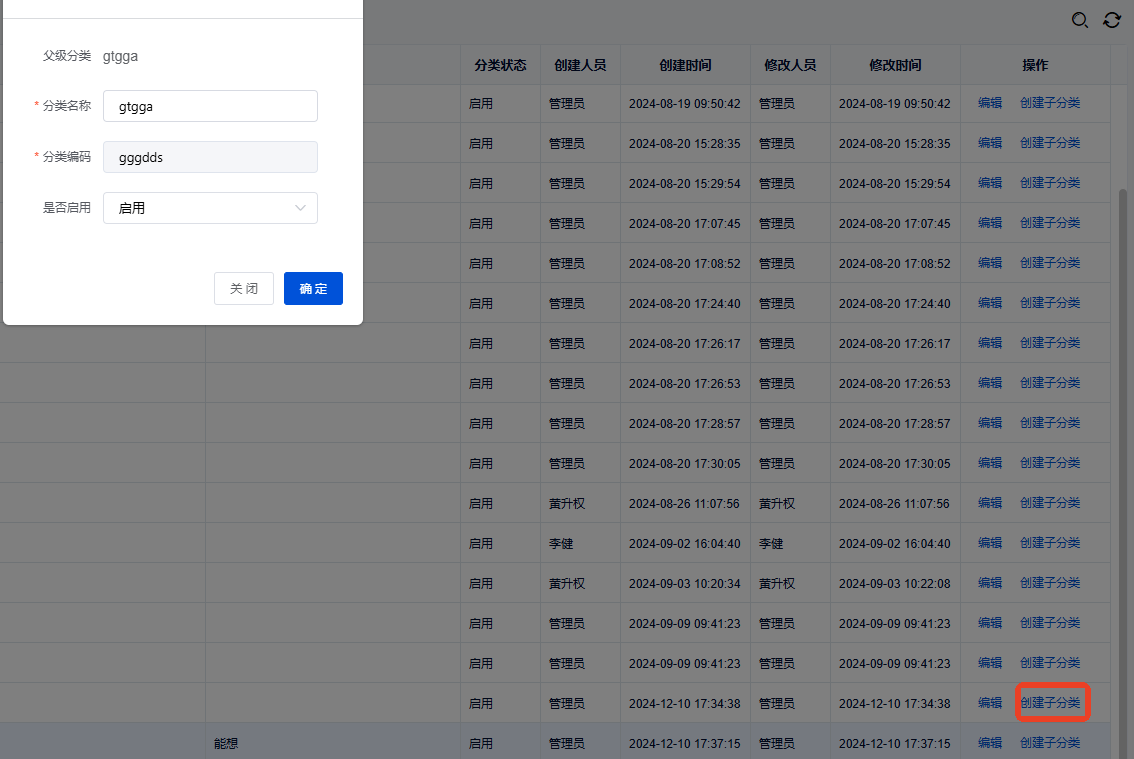Click the 分类状态 column header
The image size is (1134, 759).
point(500,65)
